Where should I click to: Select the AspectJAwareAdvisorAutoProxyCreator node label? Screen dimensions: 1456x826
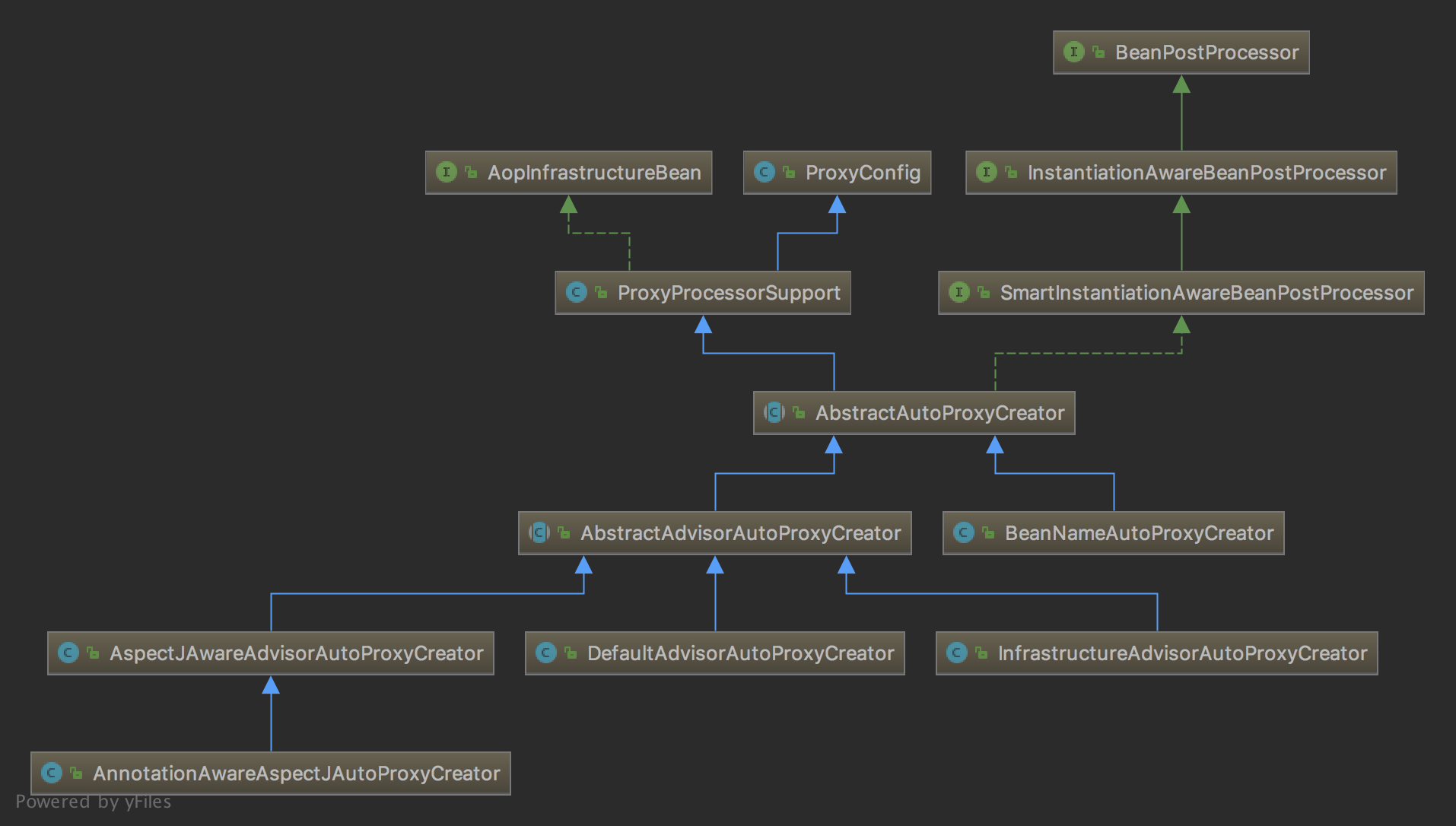(x=296, y=653)
